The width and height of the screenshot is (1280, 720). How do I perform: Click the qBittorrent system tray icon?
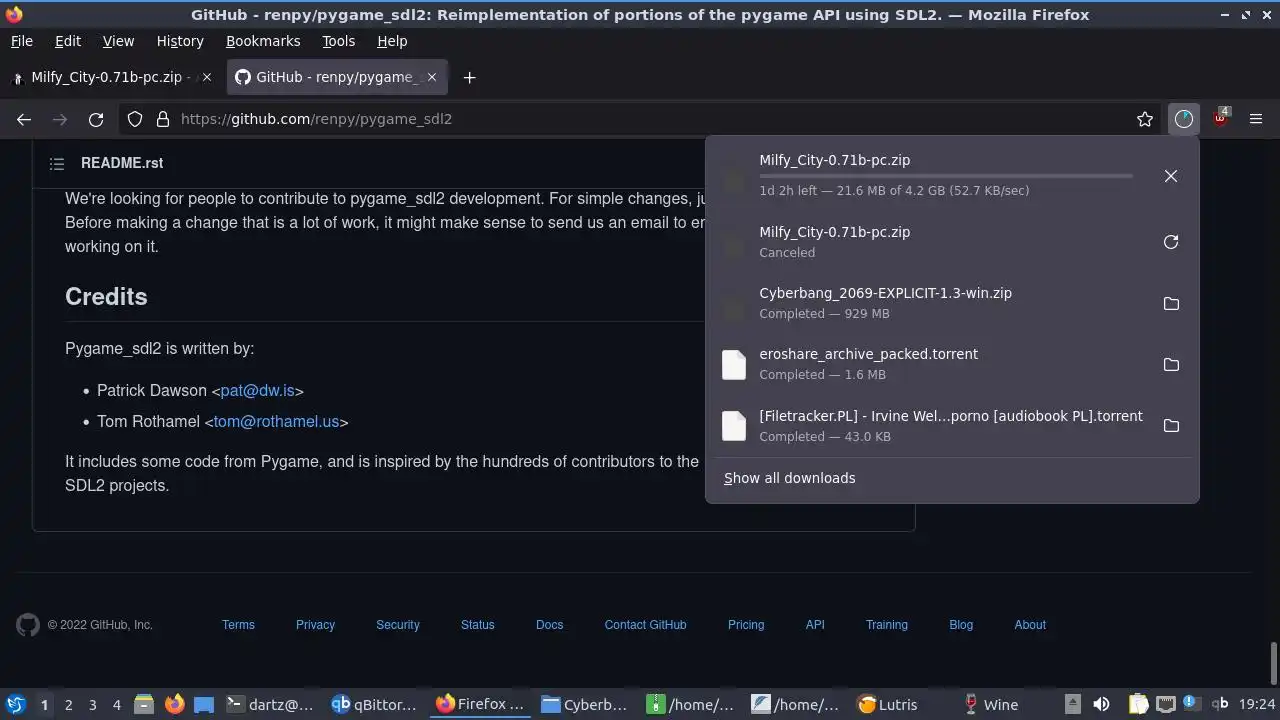(1220, 704)
